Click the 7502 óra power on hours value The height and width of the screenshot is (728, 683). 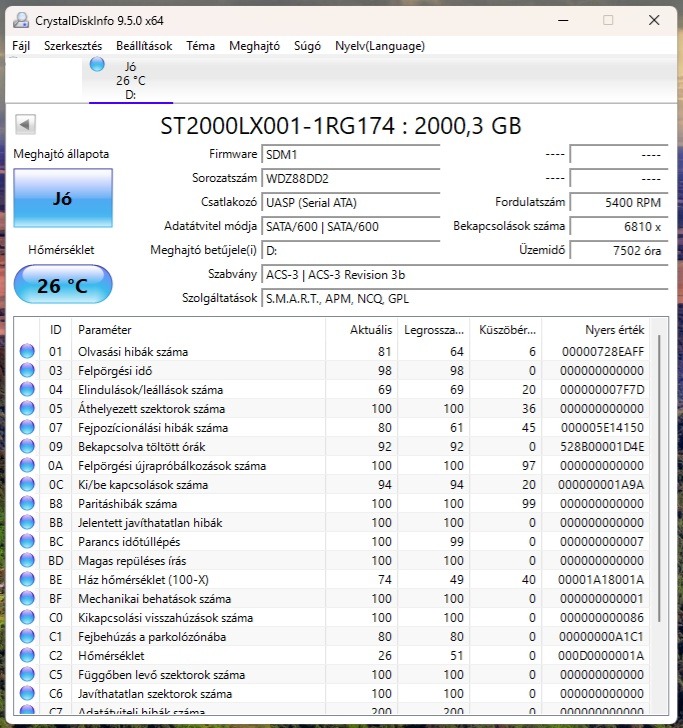[x=619, y=251]
